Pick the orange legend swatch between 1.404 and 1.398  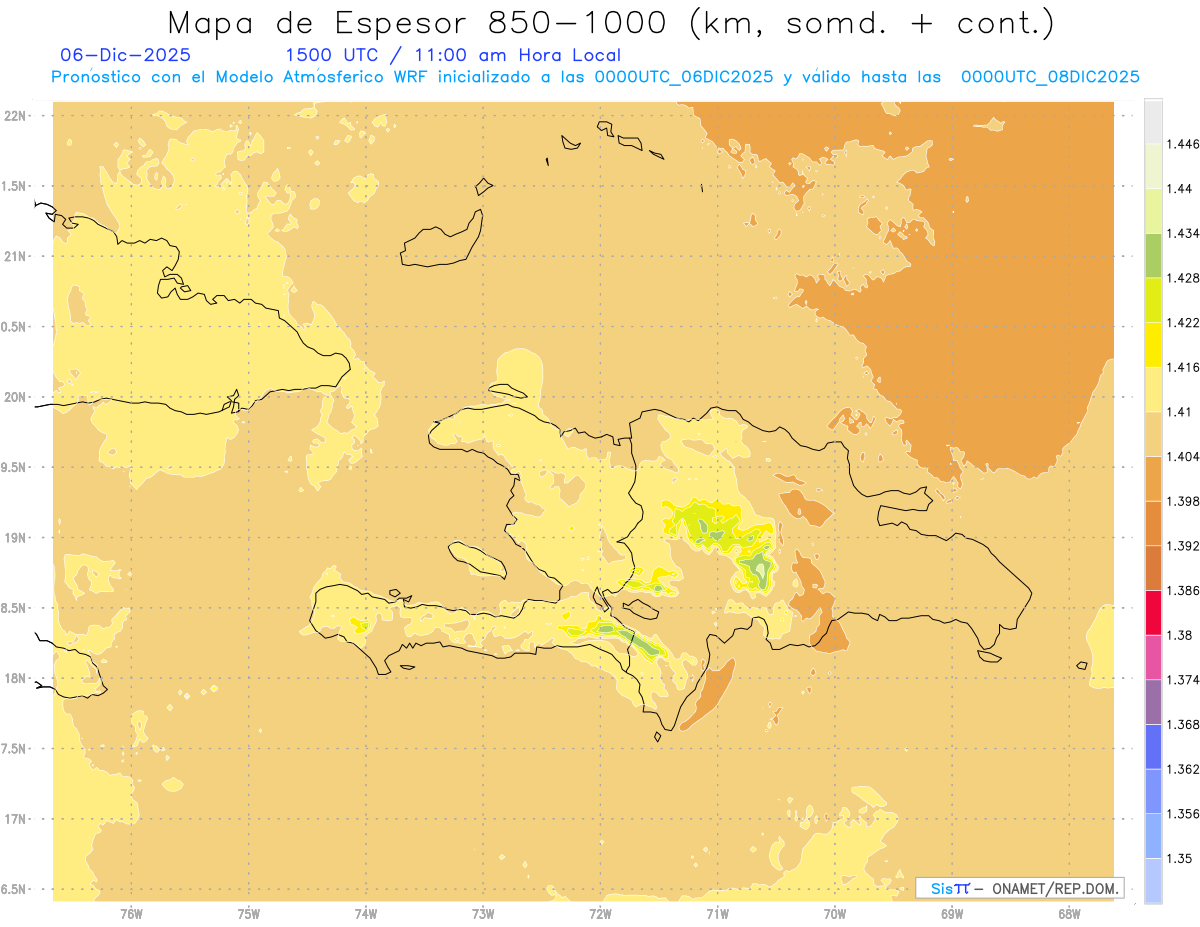(1153, 478)
